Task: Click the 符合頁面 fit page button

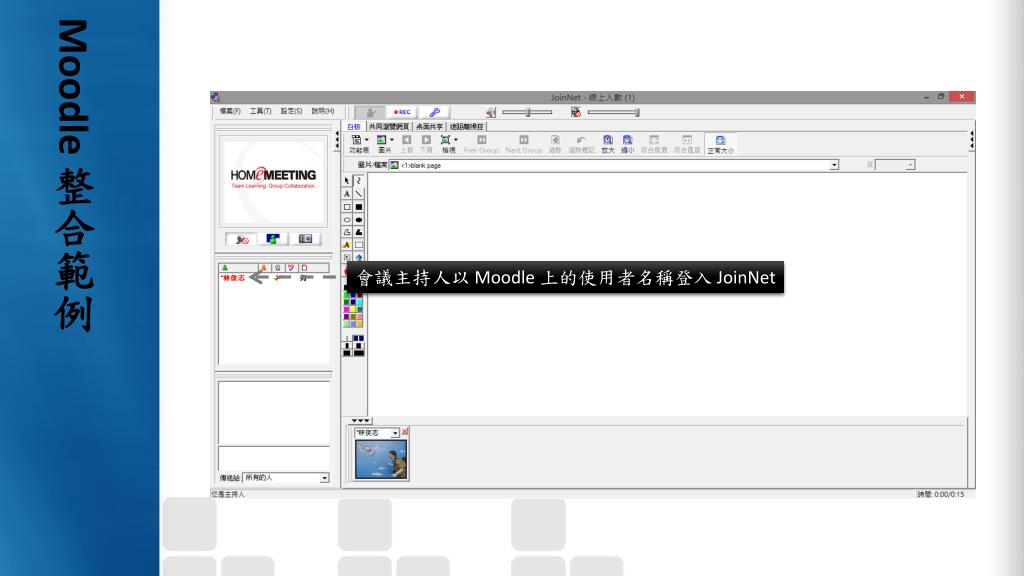Action: click(654, 144)
